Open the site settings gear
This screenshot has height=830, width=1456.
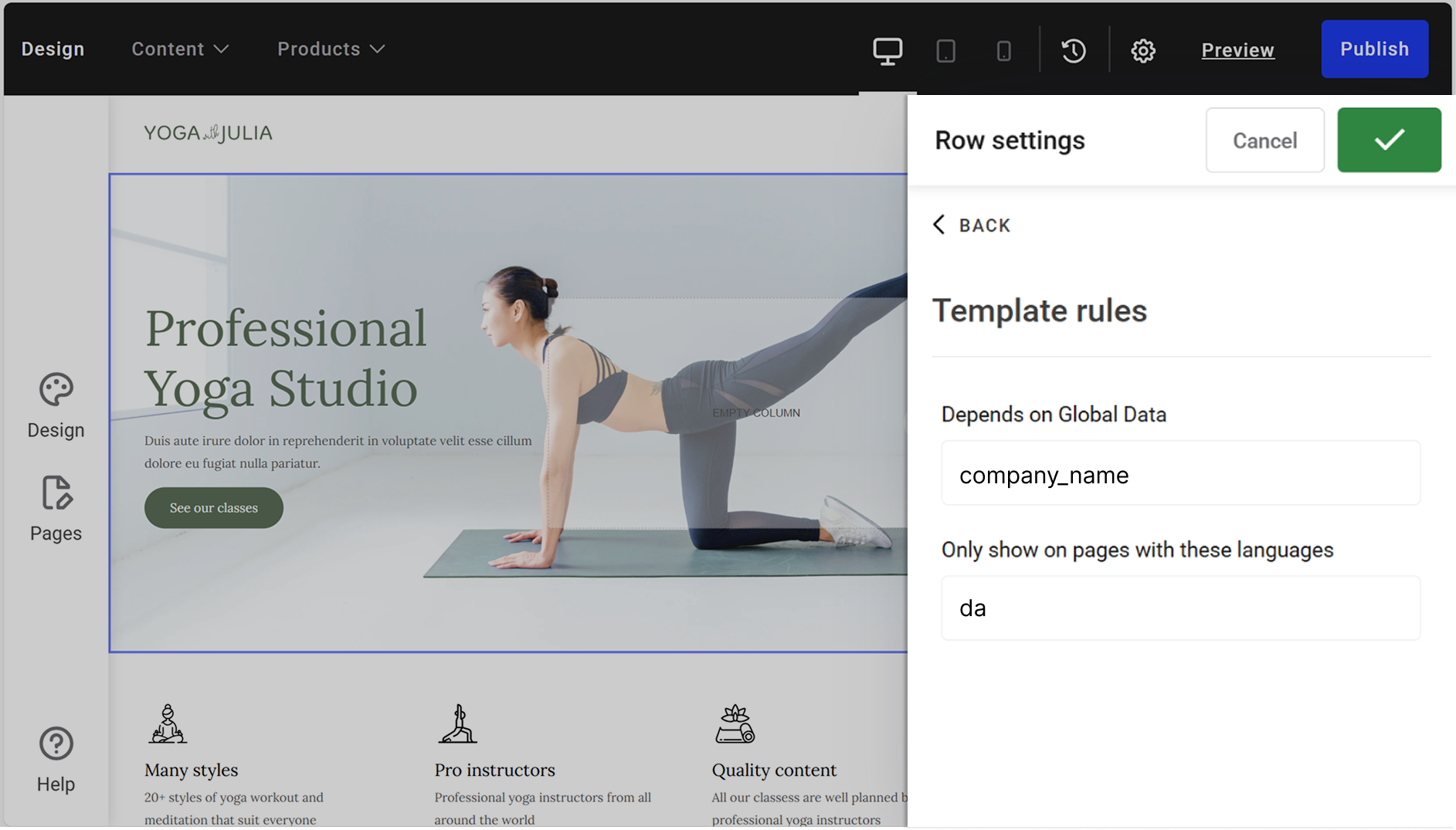pyautogui.click(x=1143, y=49)
